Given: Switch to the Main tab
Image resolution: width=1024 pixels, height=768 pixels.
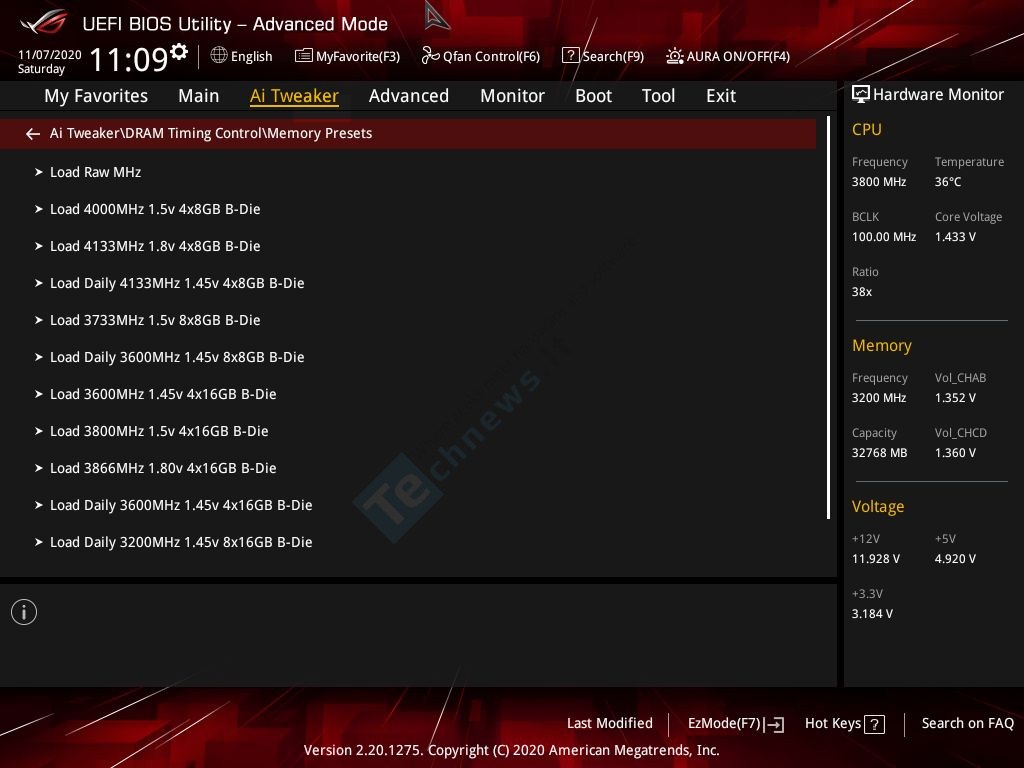Looking at the screenshot, I should (199, 96).
